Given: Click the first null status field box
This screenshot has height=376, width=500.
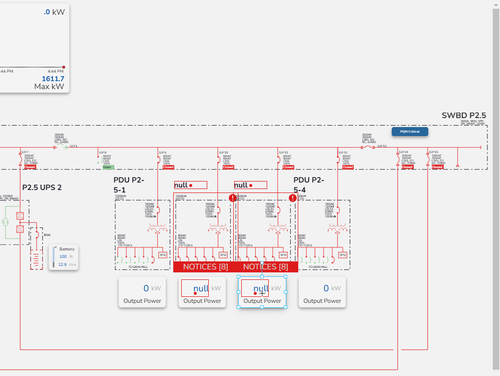Looking at the screenshot, I should [x=191, y=185].
